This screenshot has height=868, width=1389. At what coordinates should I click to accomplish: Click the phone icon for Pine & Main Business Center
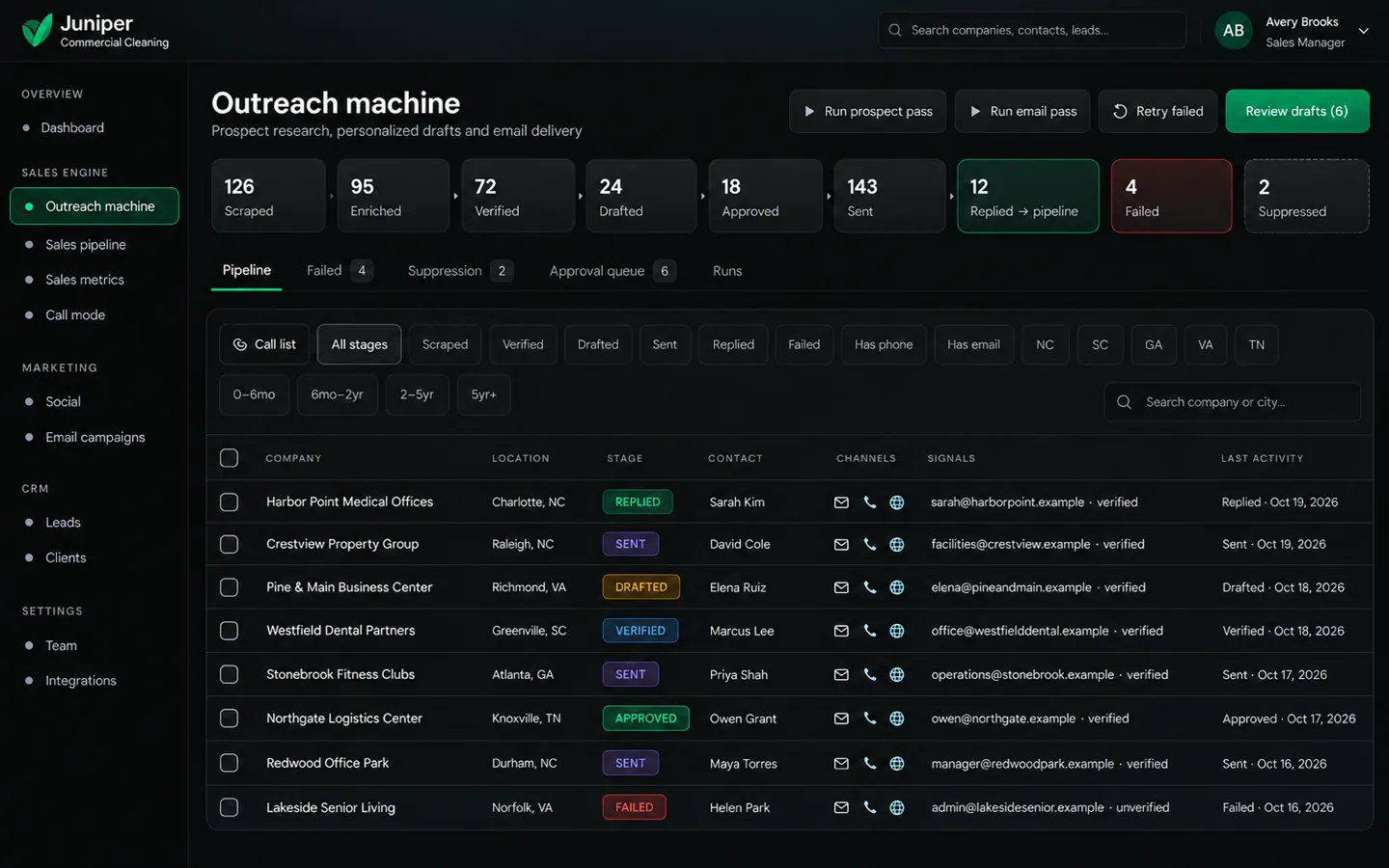[x=869, y=587]
